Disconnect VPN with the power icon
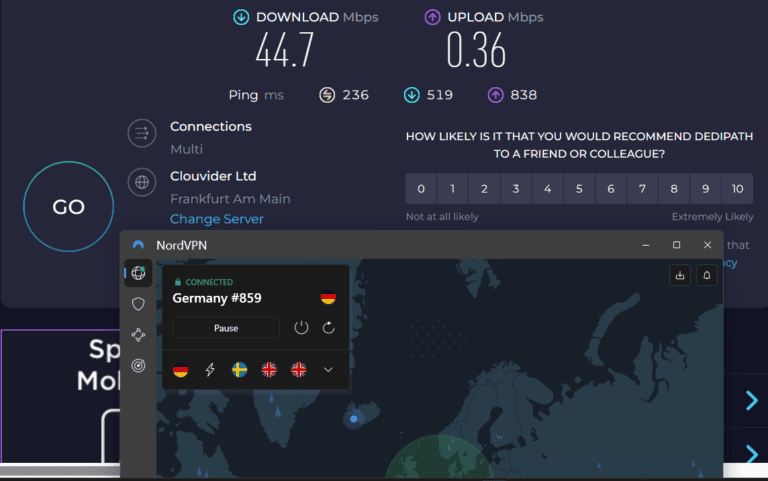The image size is (768, 481). point(301,328)
